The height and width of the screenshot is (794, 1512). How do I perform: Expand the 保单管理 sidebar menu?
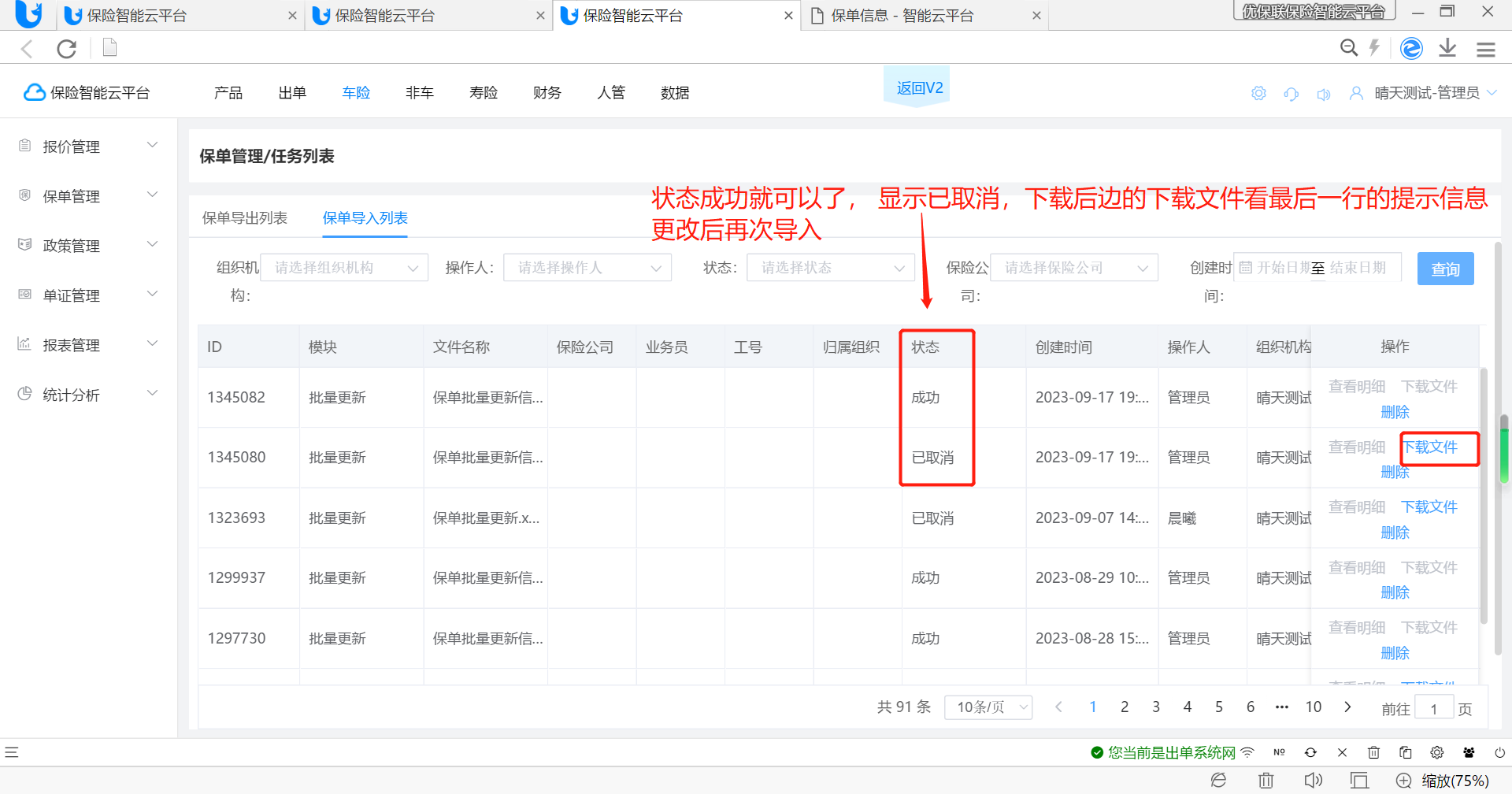[88, 196]
